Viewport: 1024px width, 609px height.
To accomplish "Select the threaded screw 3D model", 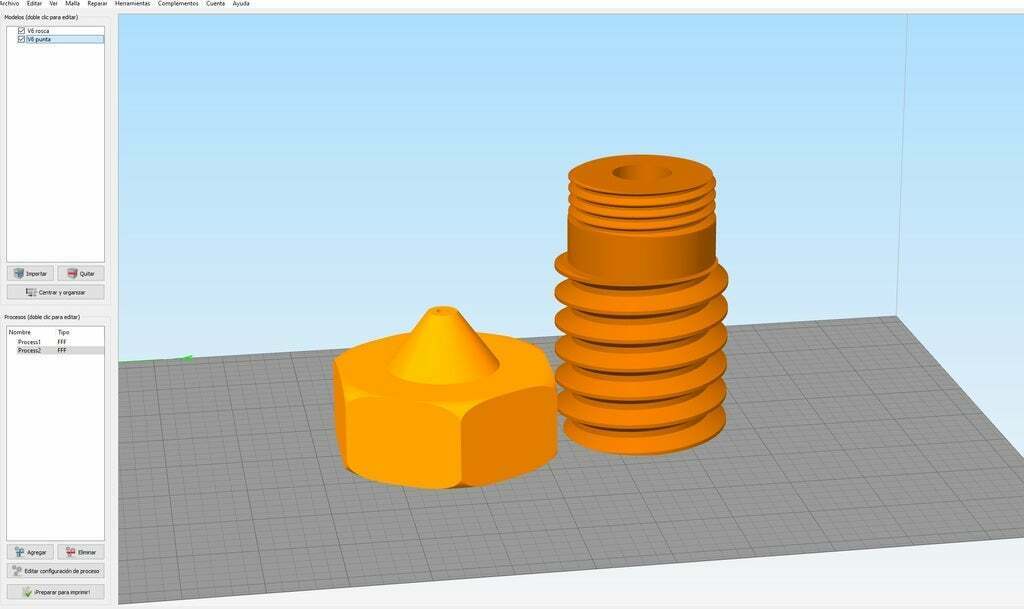I will click(x=641, y=304).
